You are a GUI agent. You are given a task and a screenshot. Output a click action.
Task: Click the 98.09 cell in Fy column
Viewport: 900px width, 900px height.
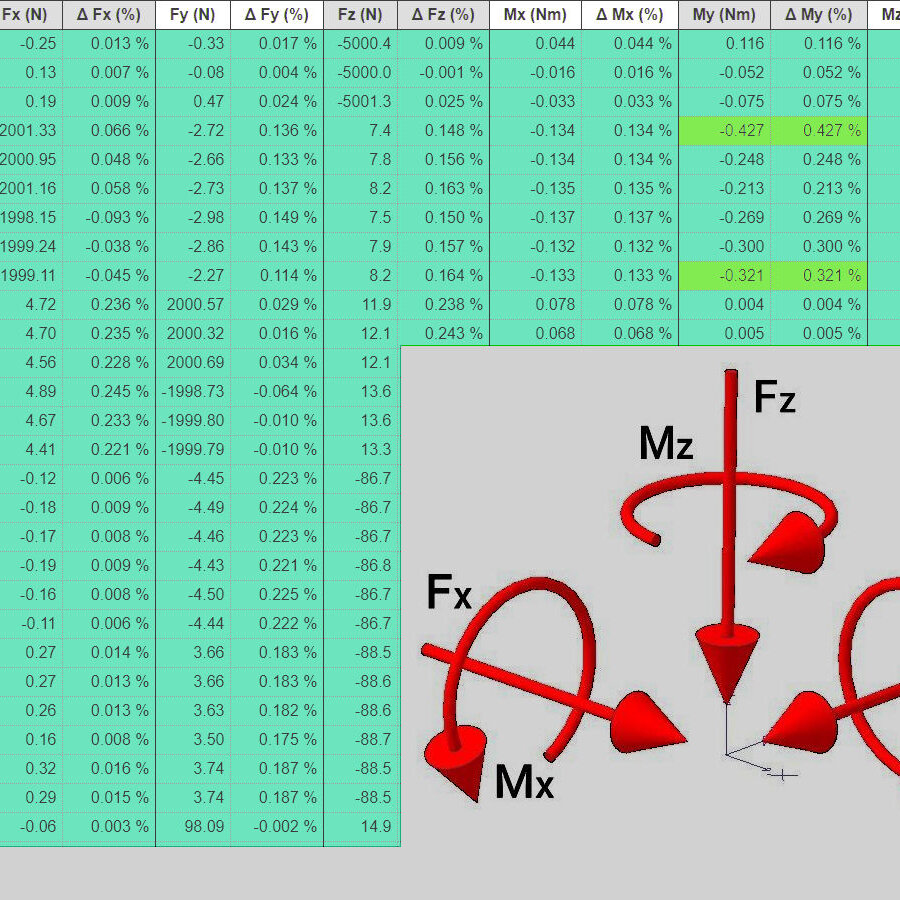click(x=193, y=827)
